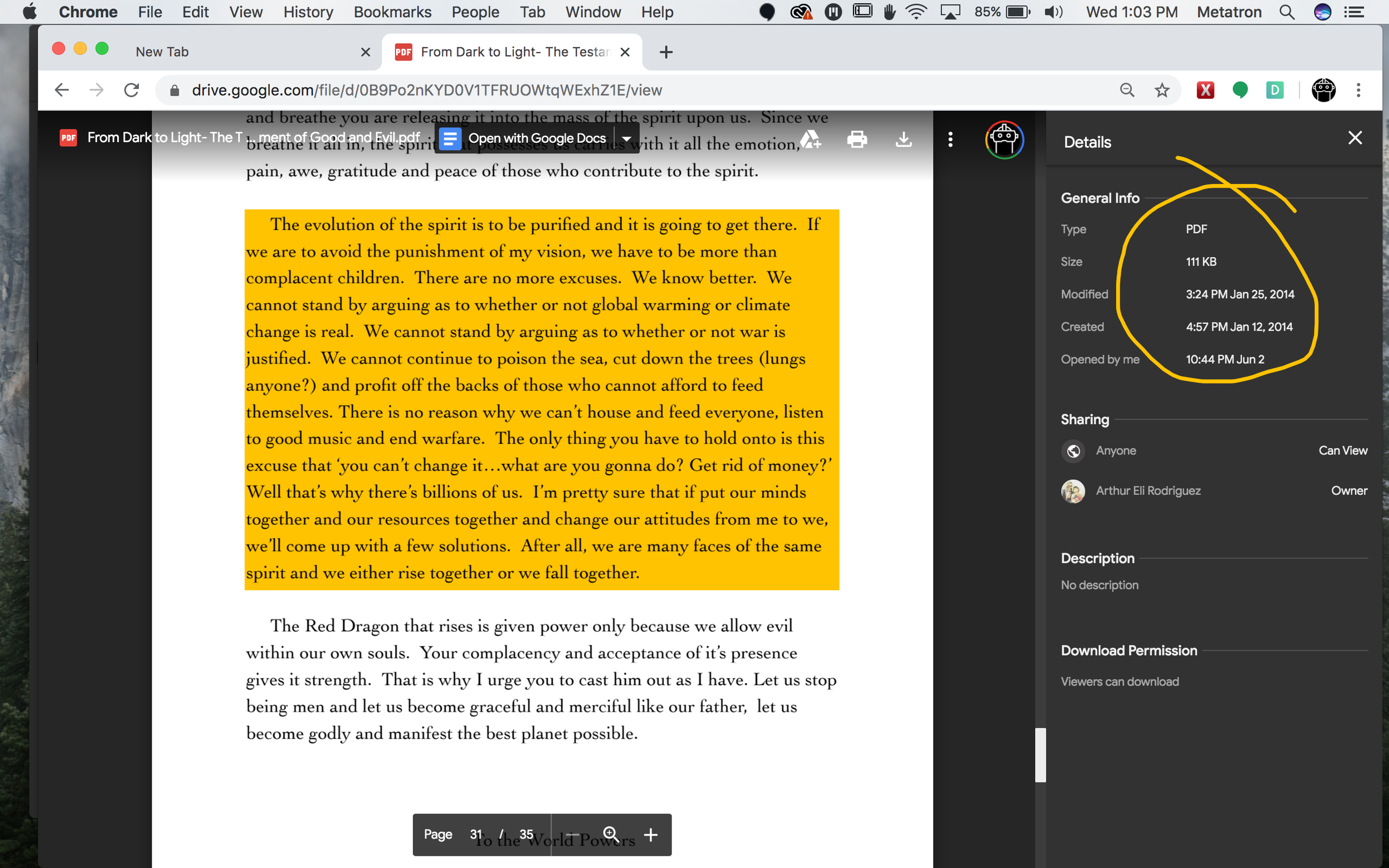Open Chrome's three-dot customize menu
The height and width of the screenshot is (868, 1389).
coord(1358,90)
